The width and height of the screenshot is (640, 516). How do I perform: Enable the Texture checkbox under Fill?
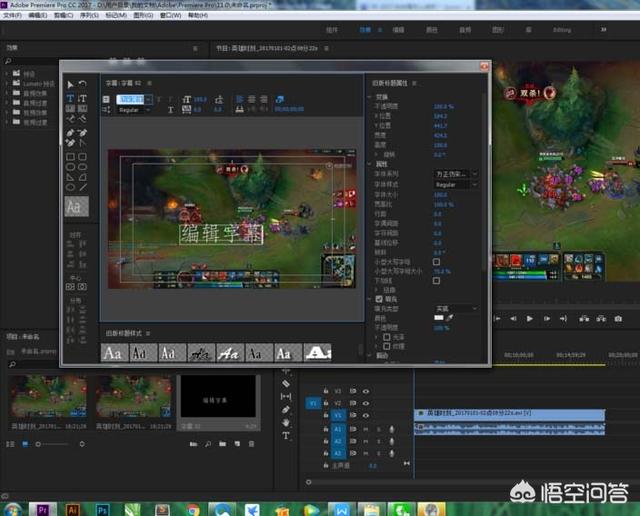(387, 347)
